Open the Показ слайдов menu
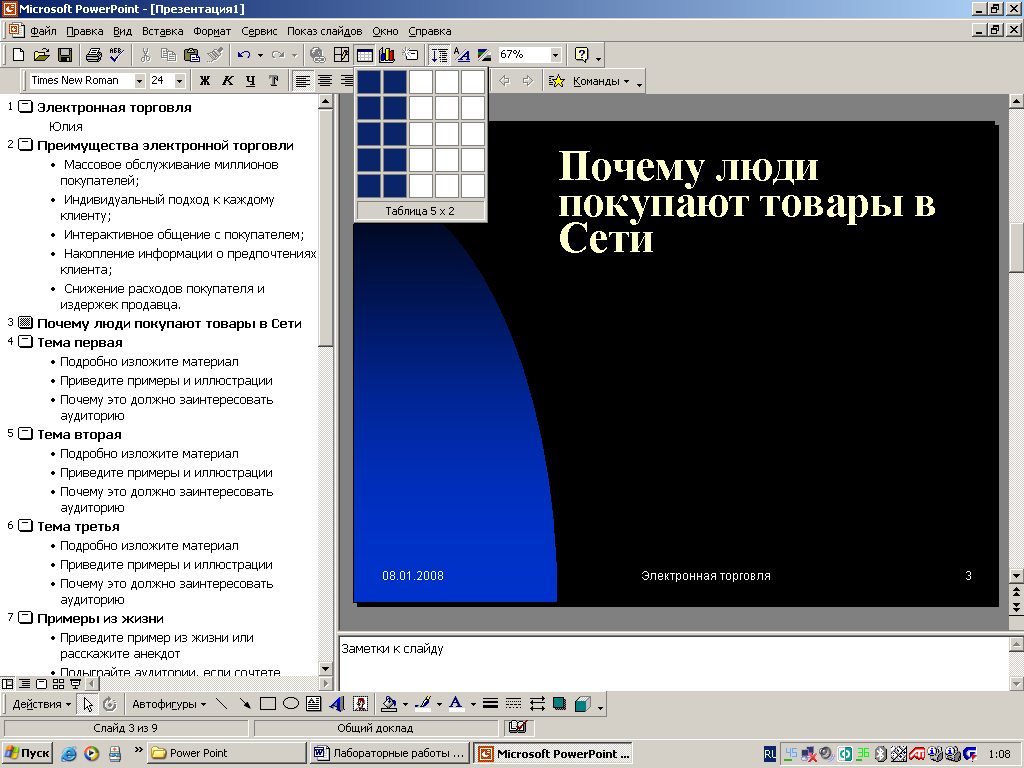 point(325,31)
